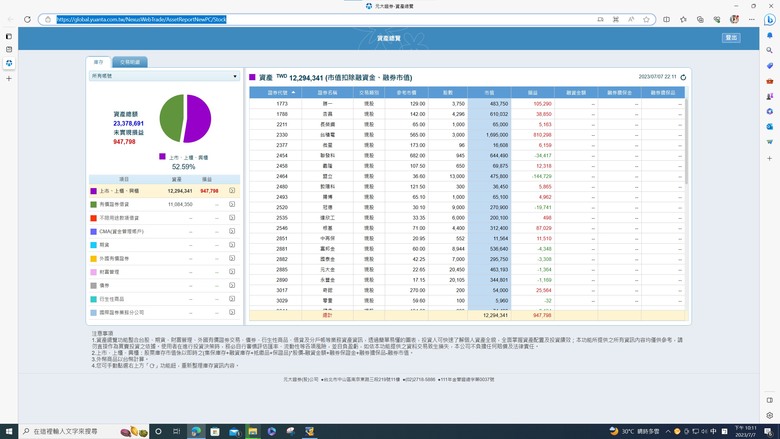Sort table by 股數 column header
The image size is (780, 439).
(x=448, y=92)
